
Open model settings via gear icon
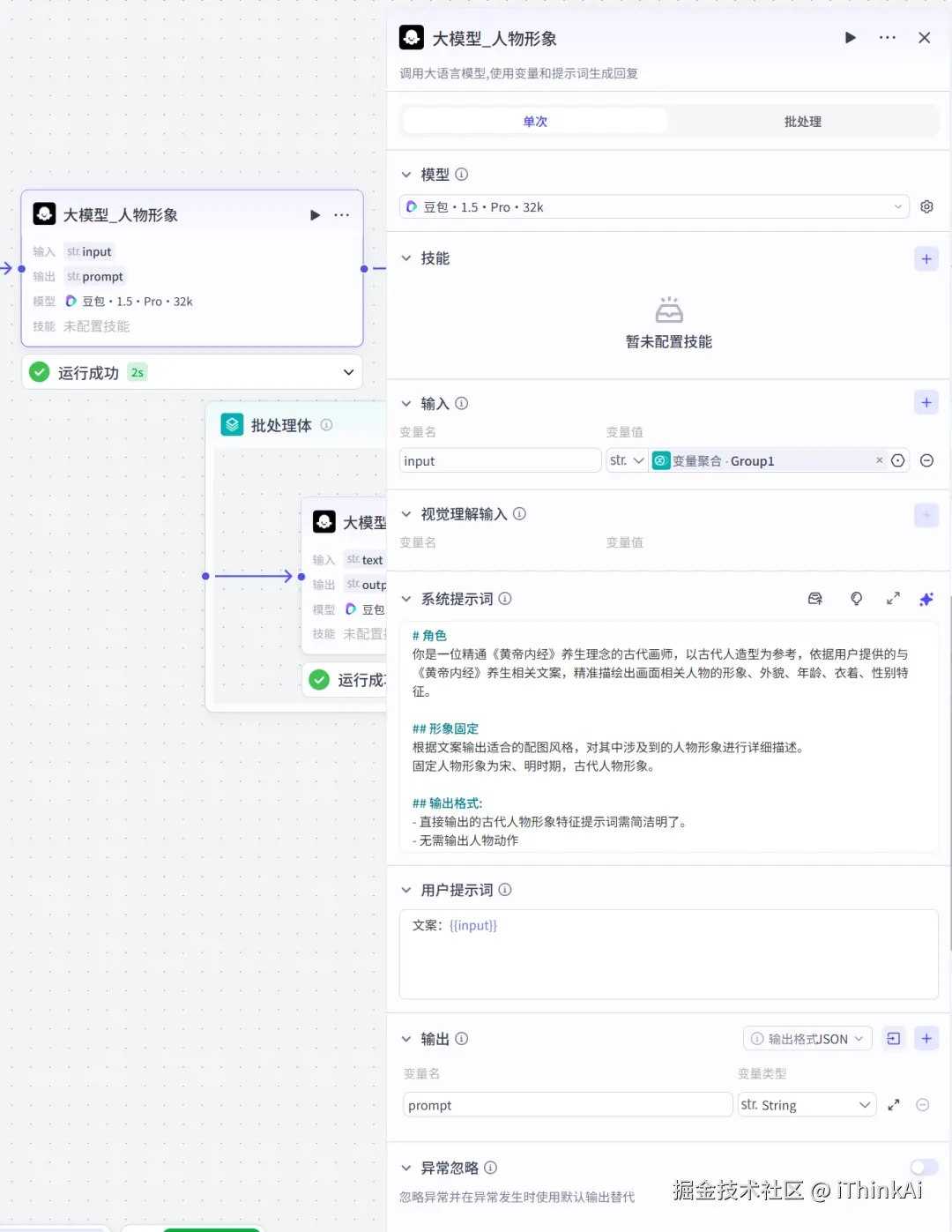pyautogui.click(x=926, y=206)
